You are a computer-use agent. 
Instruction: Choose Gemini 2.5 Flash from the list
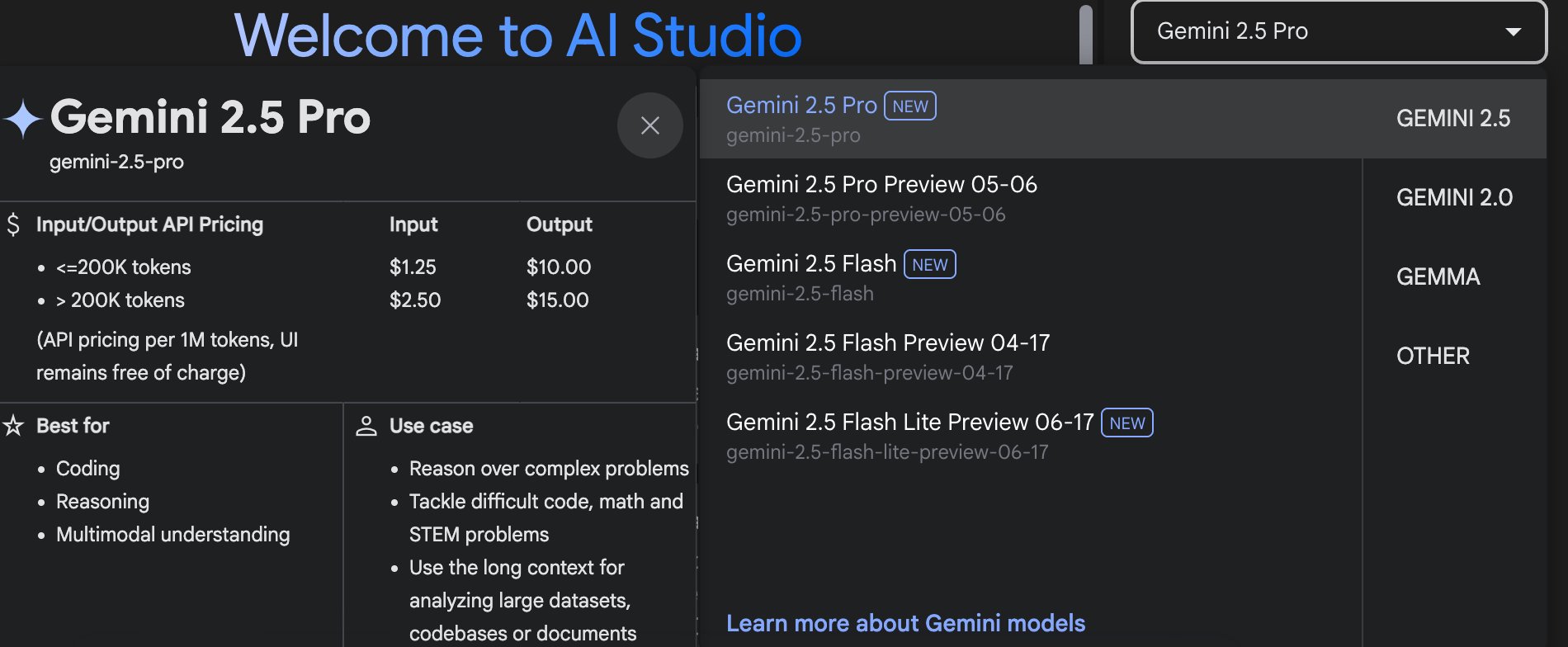(1031, 277)
